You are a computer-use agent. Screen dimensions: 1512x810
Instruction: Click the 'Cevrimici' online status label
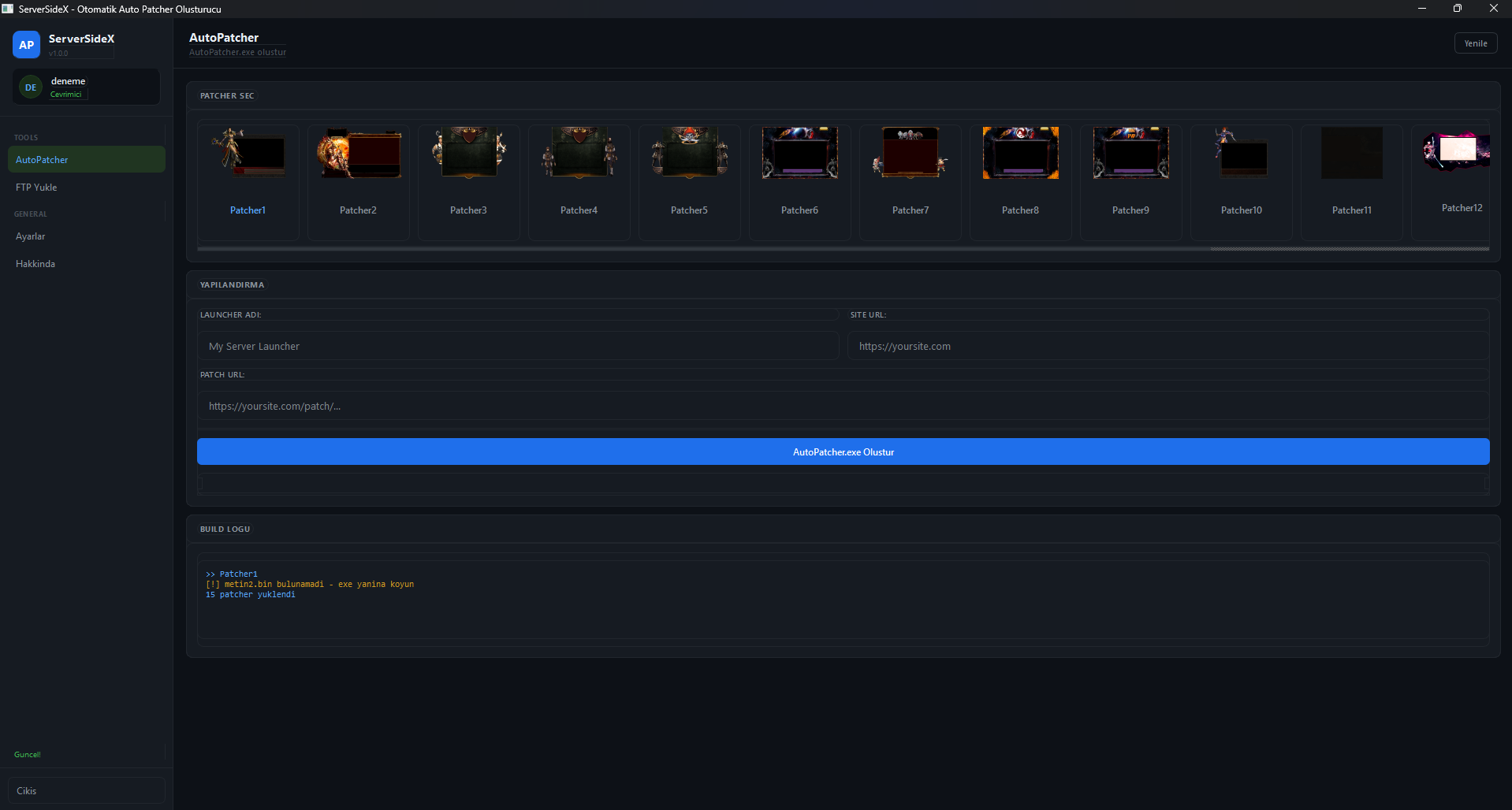pyautogui.click(x=65, y=95)
